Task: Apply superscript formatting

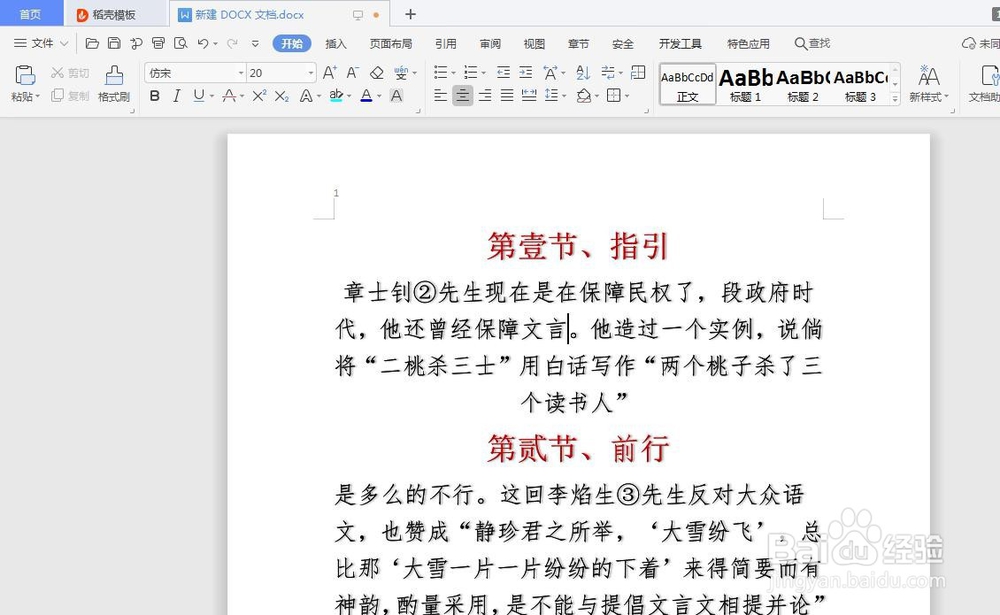Action: coord(258,95)
